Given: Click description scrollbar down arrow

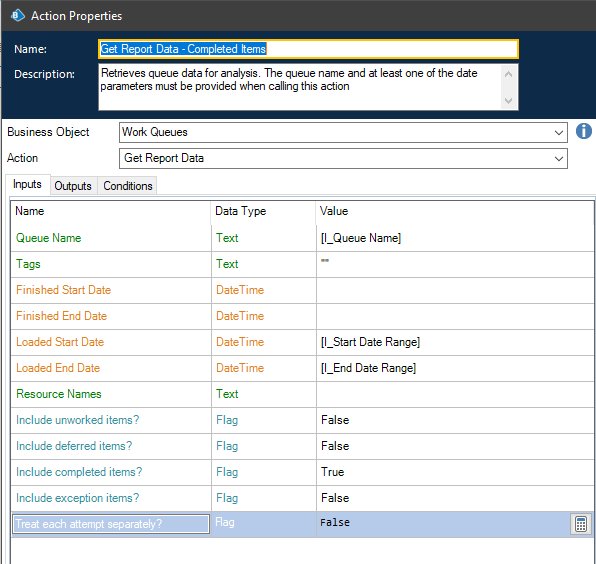Looking at the screenshot, I should 509,101.
